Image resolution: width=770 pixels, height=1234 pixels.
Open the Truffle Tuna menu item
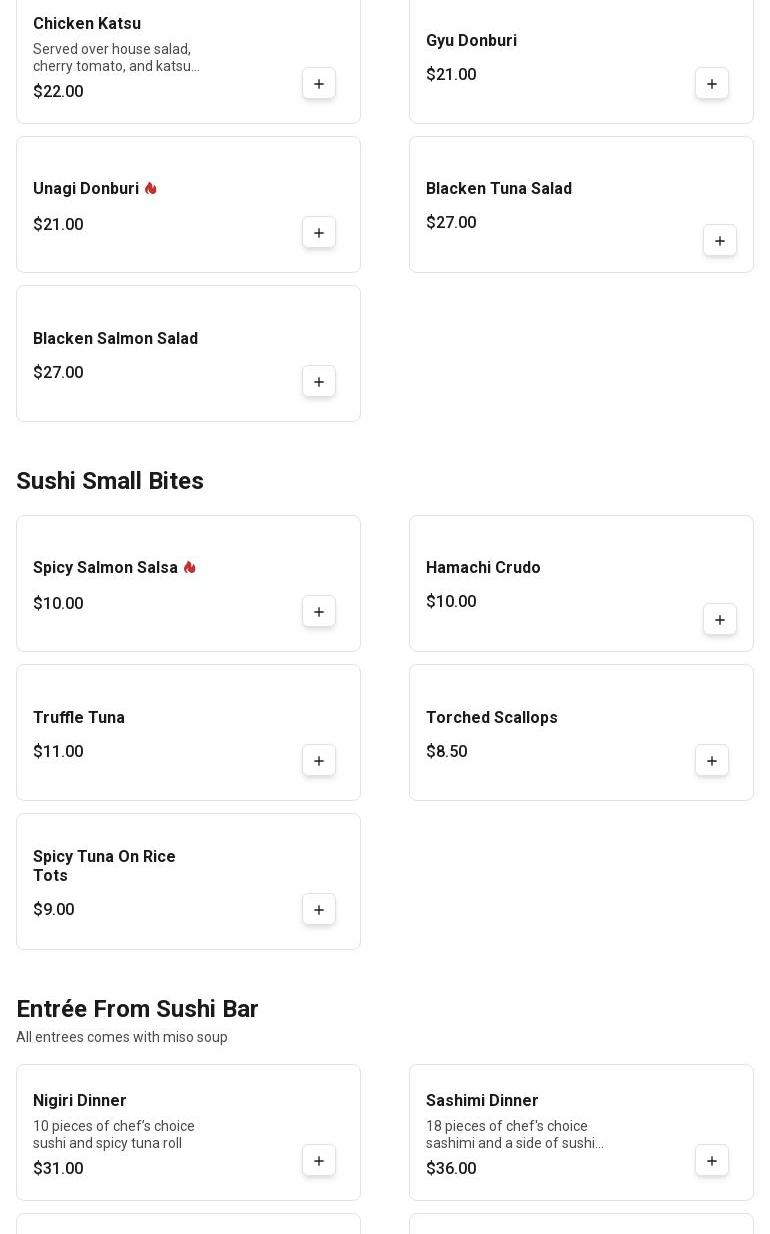pyautogui.click(x=188, y=733)
